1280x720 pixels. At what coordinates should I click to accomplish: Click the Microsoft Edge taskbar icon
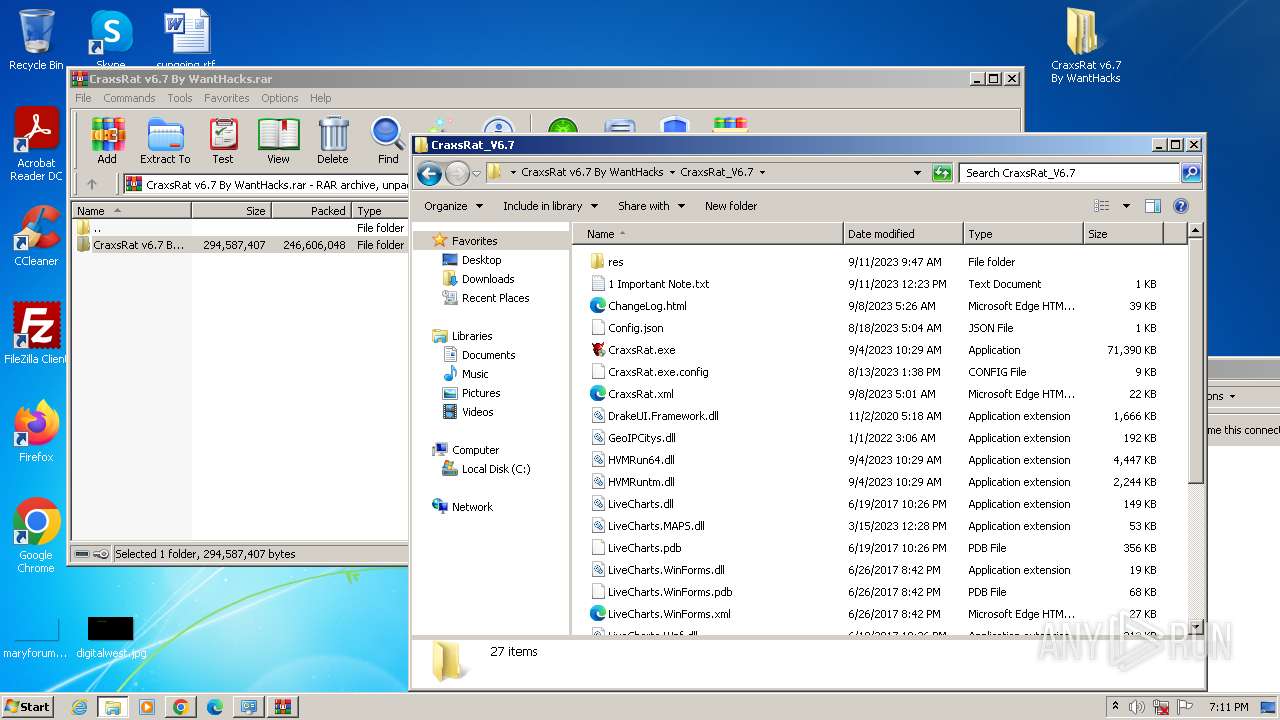214,707
